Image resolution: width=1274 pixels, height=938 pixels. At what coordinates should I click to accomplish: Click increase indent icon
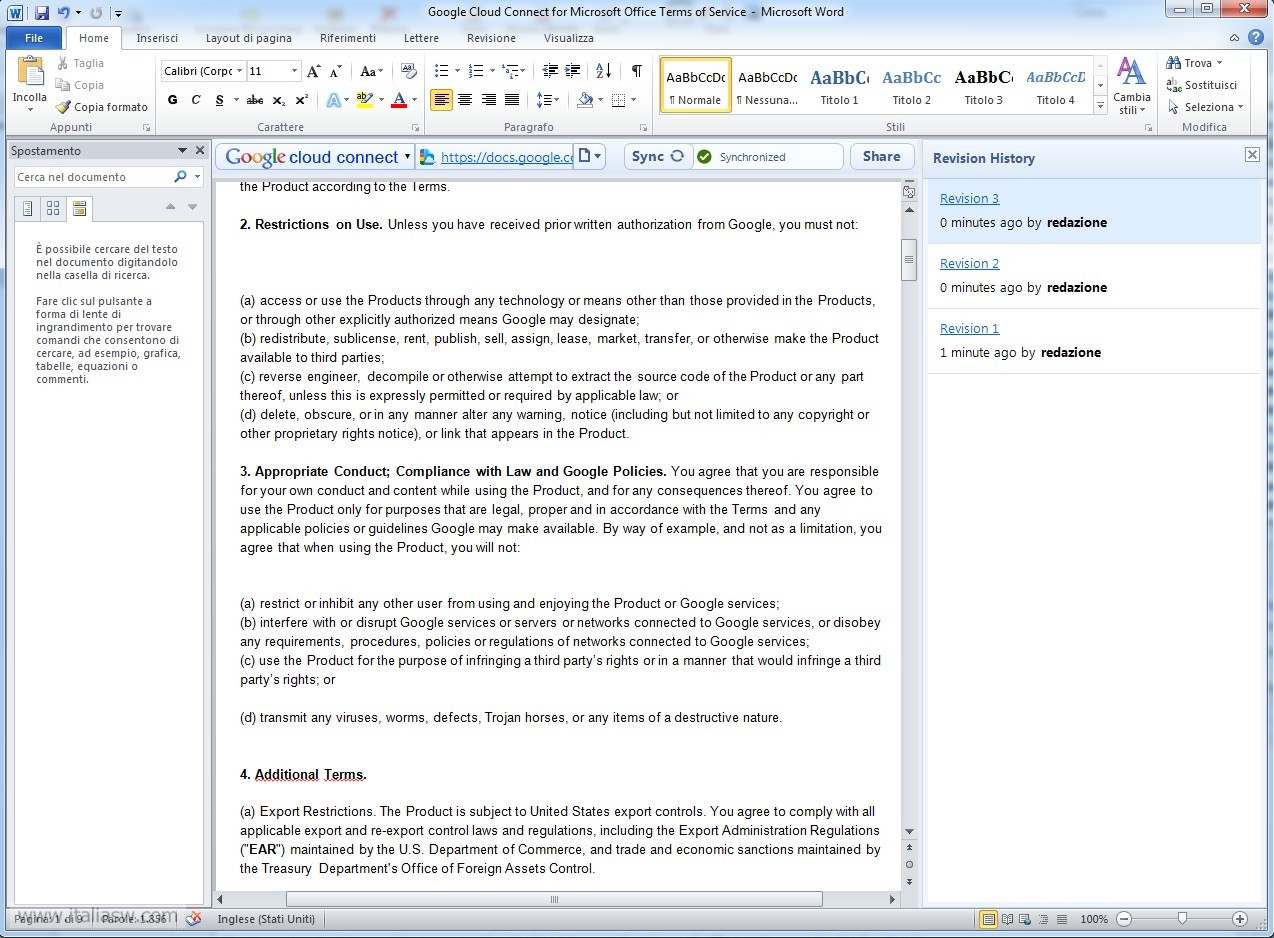pos(573,71)
